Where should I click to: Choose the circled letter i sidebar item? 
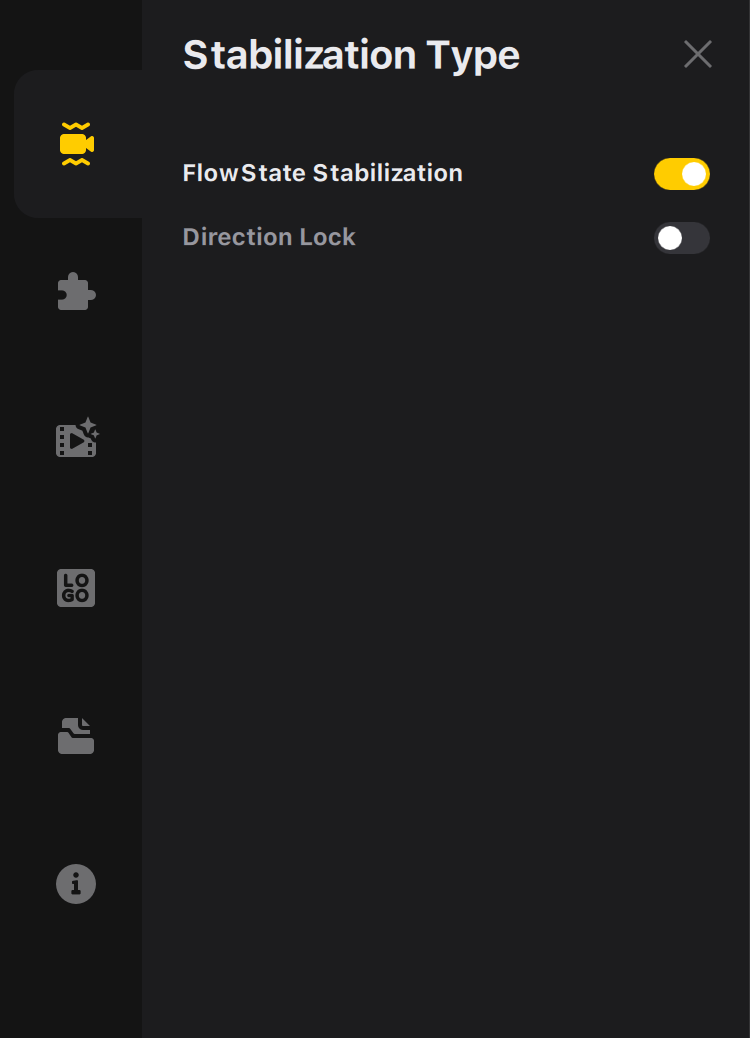[x=76, y=884]
